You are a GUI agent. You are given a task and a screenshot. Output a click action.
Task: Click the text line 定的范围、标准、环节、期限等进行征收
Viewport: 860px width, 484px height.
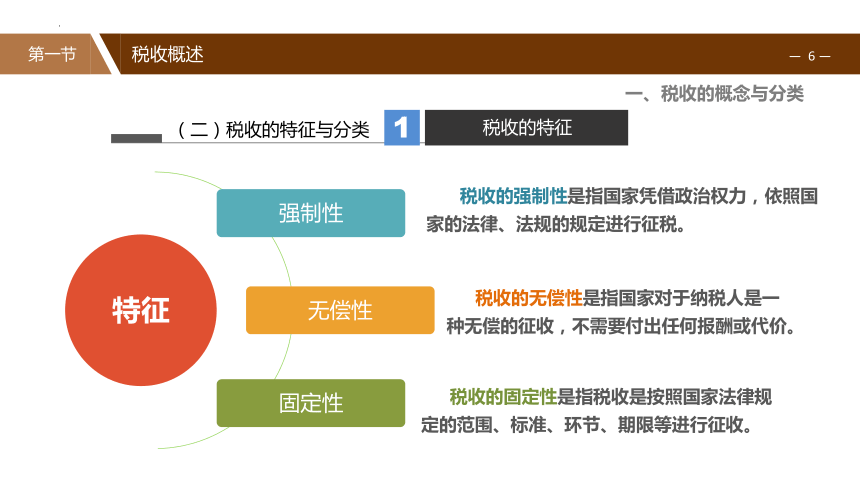586,424
